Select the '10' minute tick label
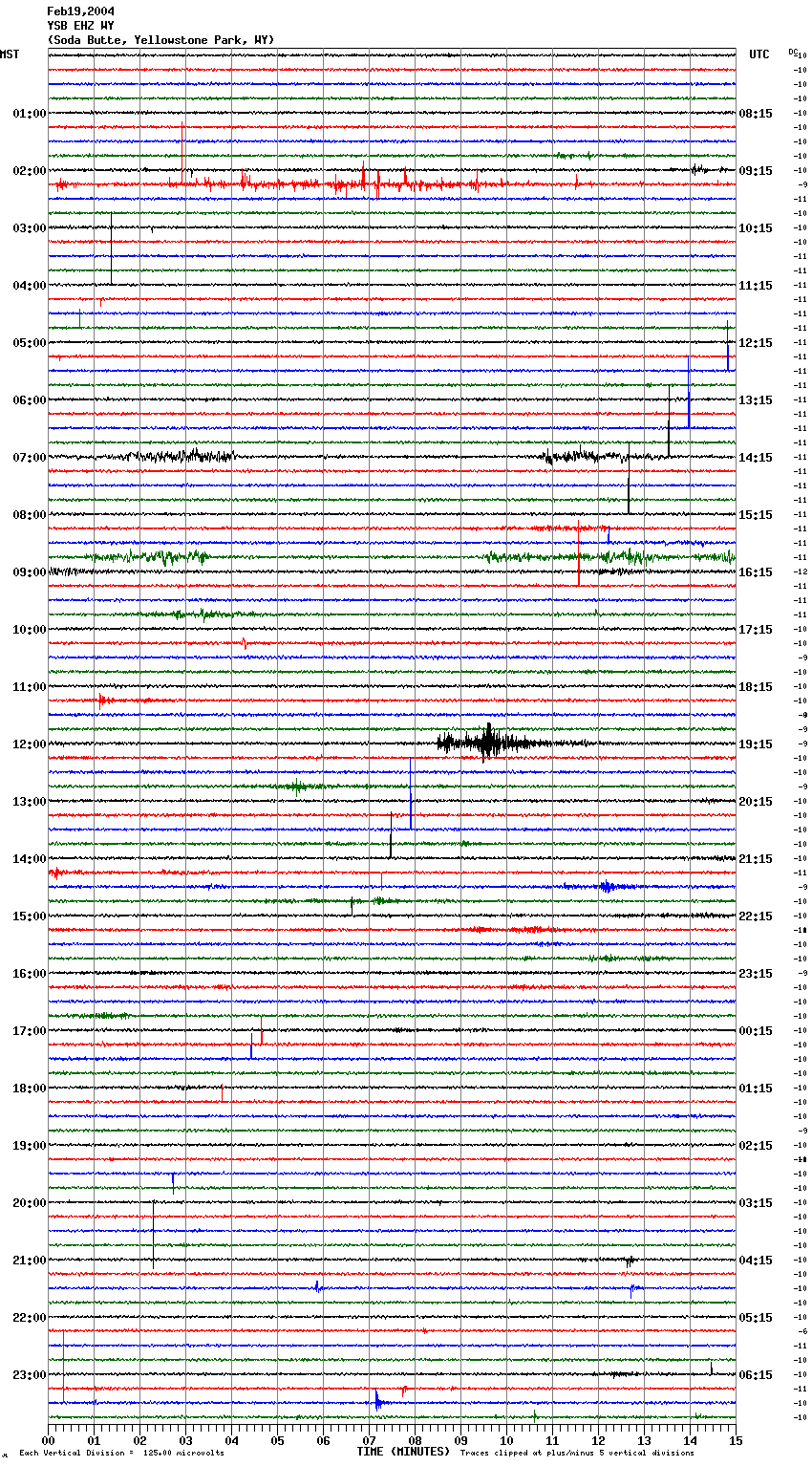Screen dimensions: 812x1466 (506, 1440)
